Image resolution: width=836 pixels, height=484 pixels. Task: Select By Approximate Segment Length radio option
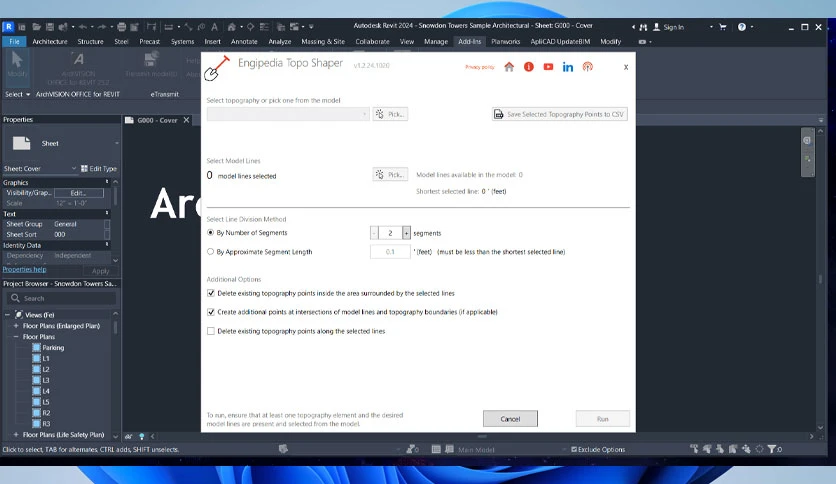pos(211,252)
